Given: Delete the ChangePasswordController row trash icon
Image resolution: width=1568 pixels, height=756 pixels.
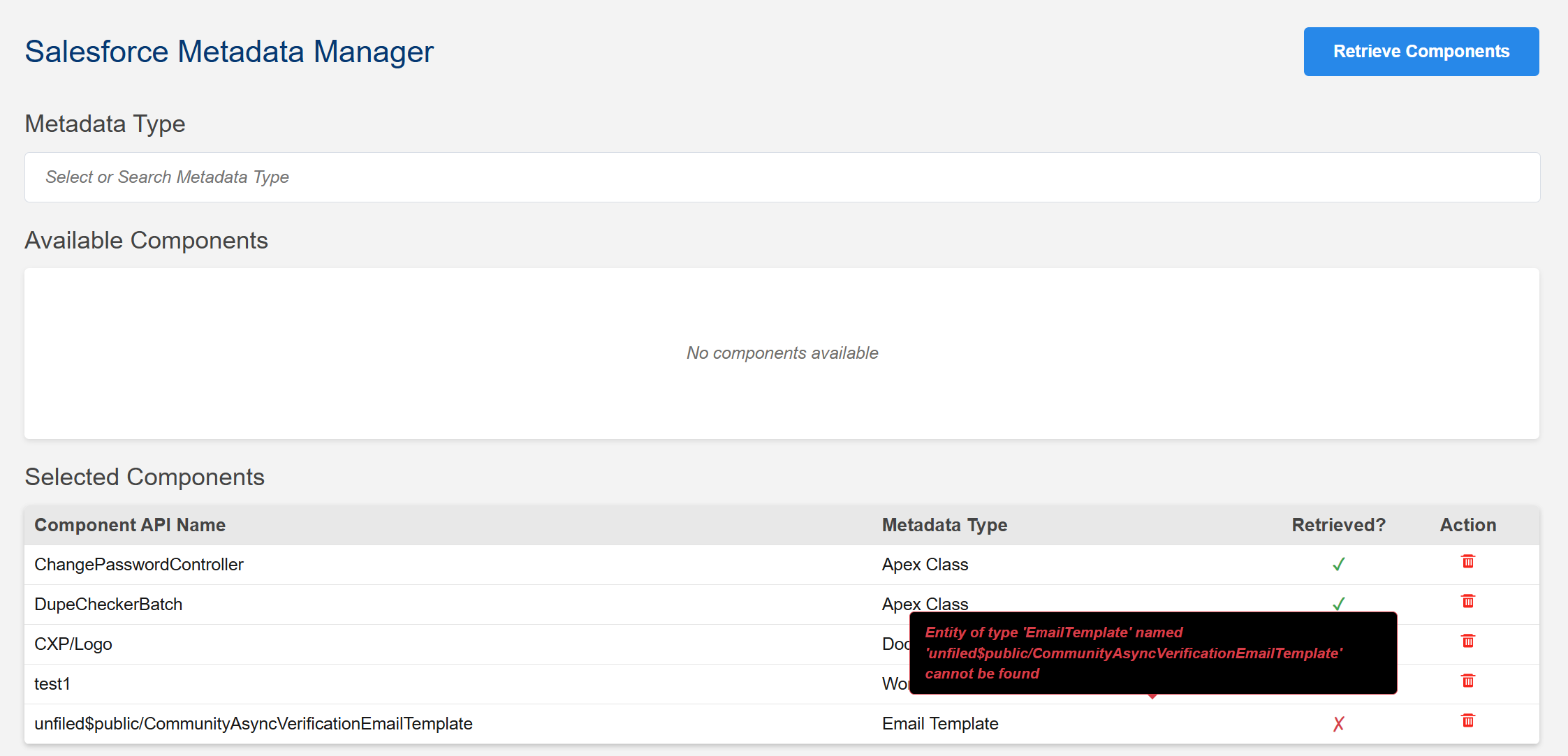Looking at the screenshot, I should coord(1467,562).
